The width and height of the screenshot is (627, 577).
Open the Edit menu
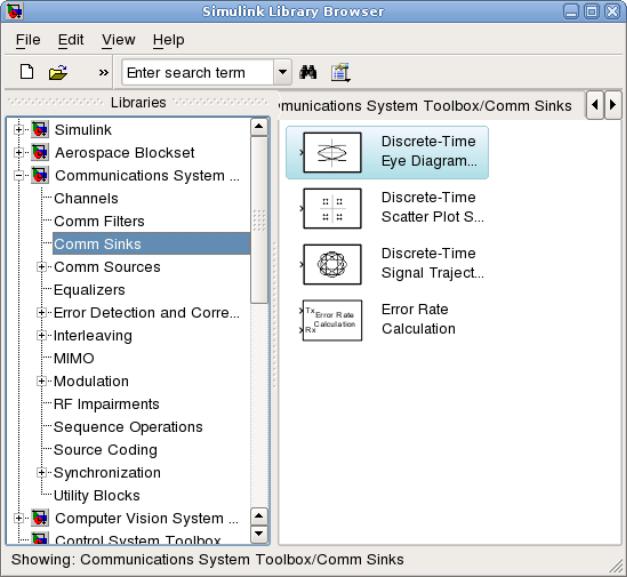point(71,40)
